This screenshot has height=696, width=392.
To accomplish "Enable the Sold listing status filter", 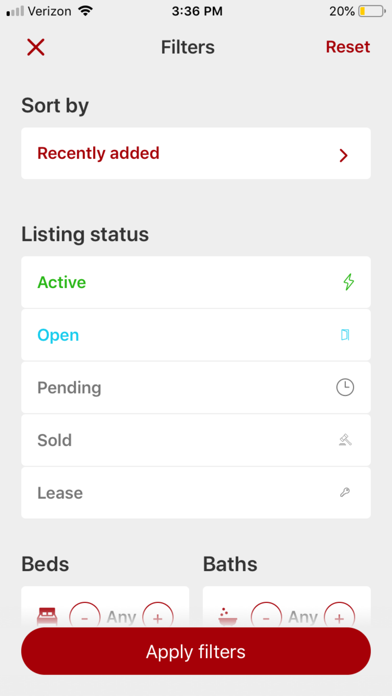I will (x=196, y=440).
